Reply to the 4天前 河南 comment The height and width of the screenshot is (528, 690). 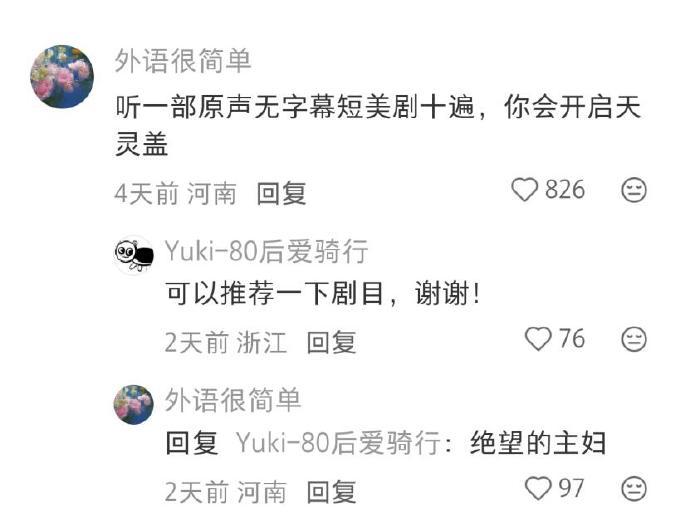(x=282, y=193)
